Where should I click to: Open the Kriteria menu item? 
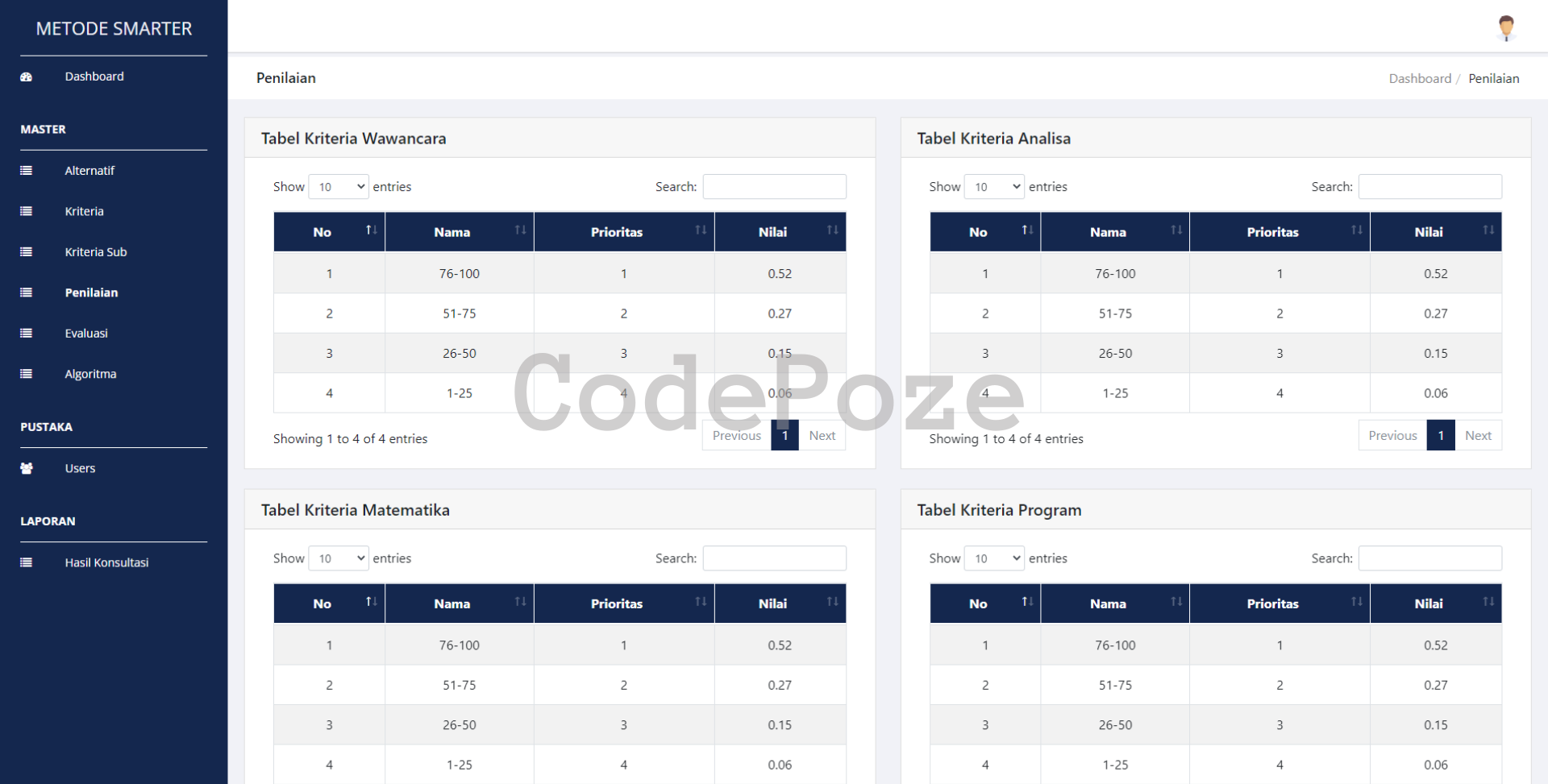tap(85, 212)
